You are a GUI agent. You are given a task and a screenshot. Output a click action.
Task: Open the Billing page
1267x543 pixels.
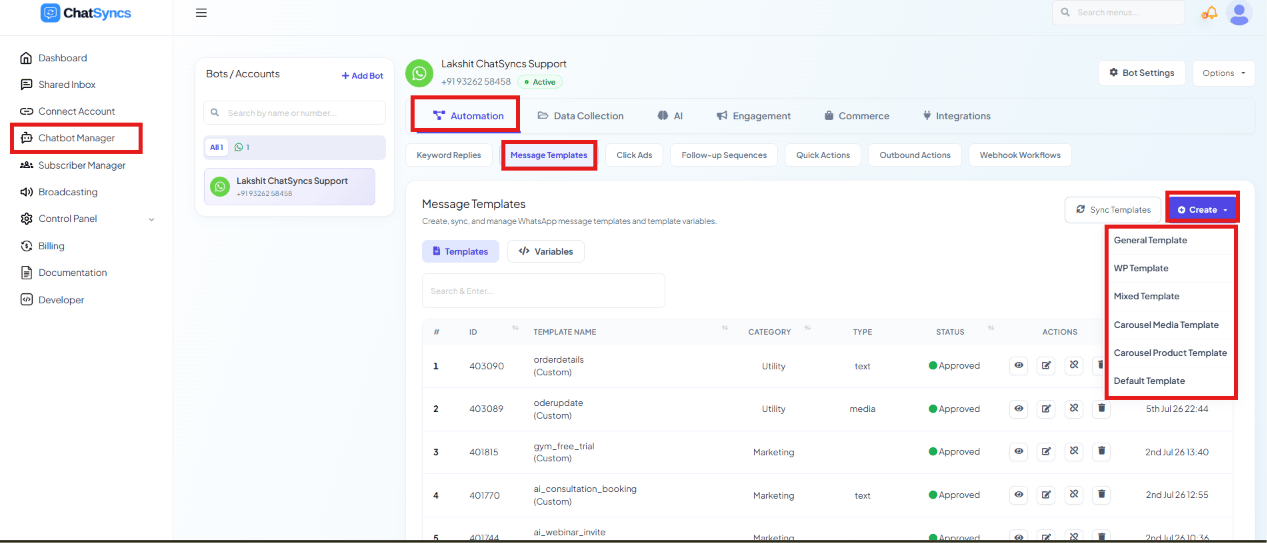click(x=51, y=246)
